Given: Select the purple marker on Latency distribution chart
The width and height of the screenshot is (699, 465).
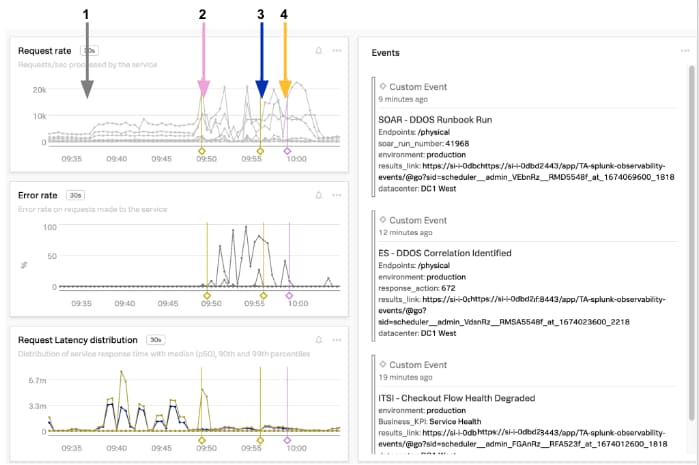Looking at the screenshot, I should pos(287,440).
